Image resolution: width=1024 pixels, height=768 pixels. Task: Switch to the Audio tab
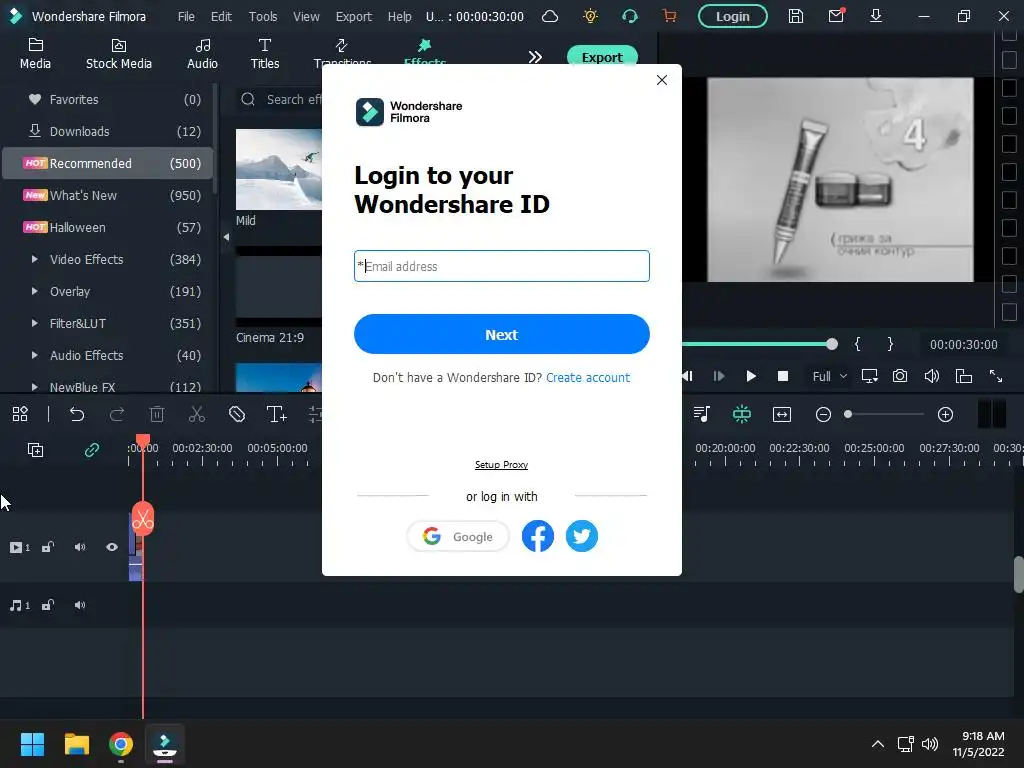point(202,54)
